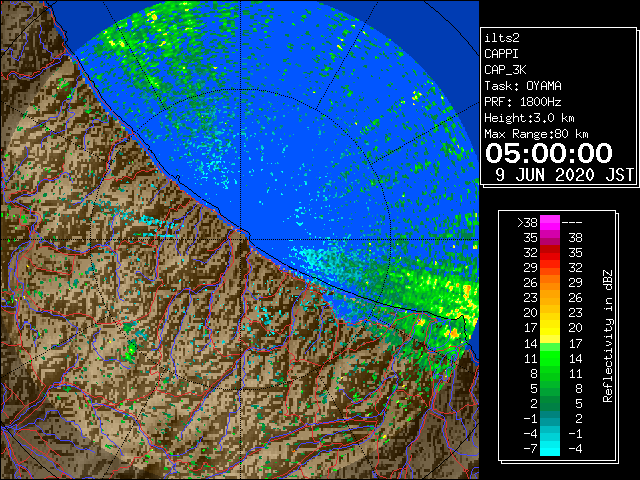This screenshot has height=480, width=640.
Task: Select the CAP_3K text line
Action: [505, 70]
